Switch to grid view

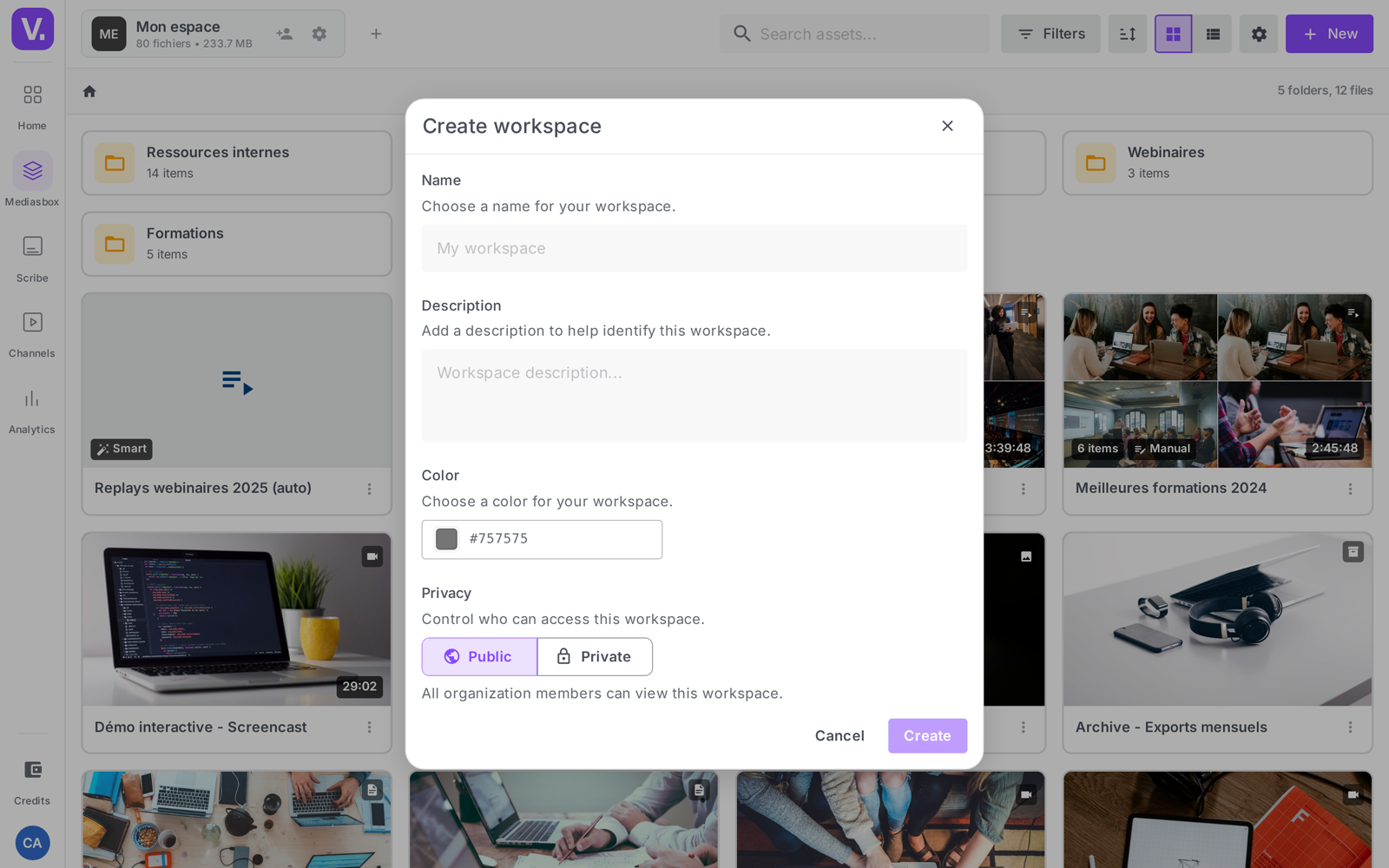[x=1173, y=34]
